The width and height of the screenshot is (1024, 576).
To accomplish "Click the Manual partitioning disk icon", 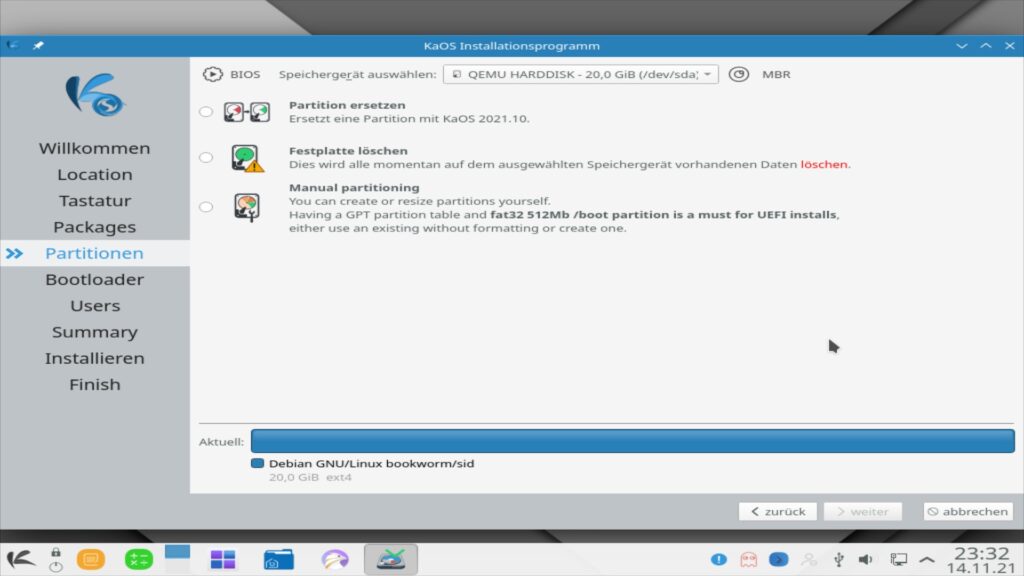I will [x=247, y=208].
